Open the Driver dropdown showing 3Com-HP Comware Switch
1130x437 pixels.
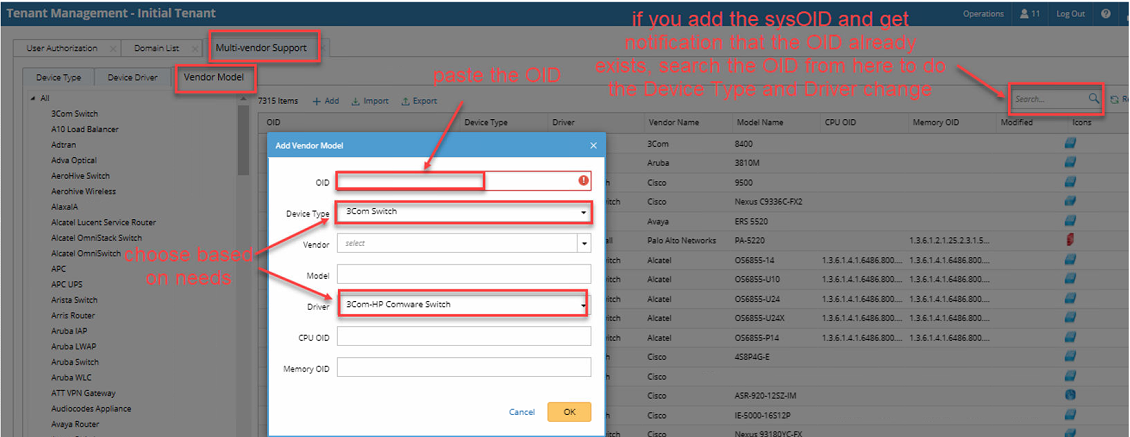463,305
